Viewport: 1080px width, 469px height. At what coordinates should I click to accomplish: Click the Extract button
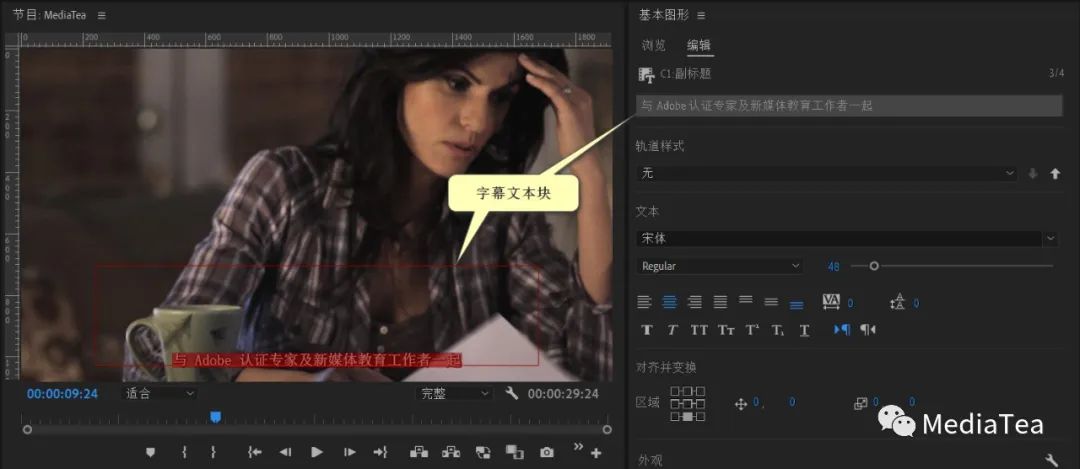click(x=451, y=452)
